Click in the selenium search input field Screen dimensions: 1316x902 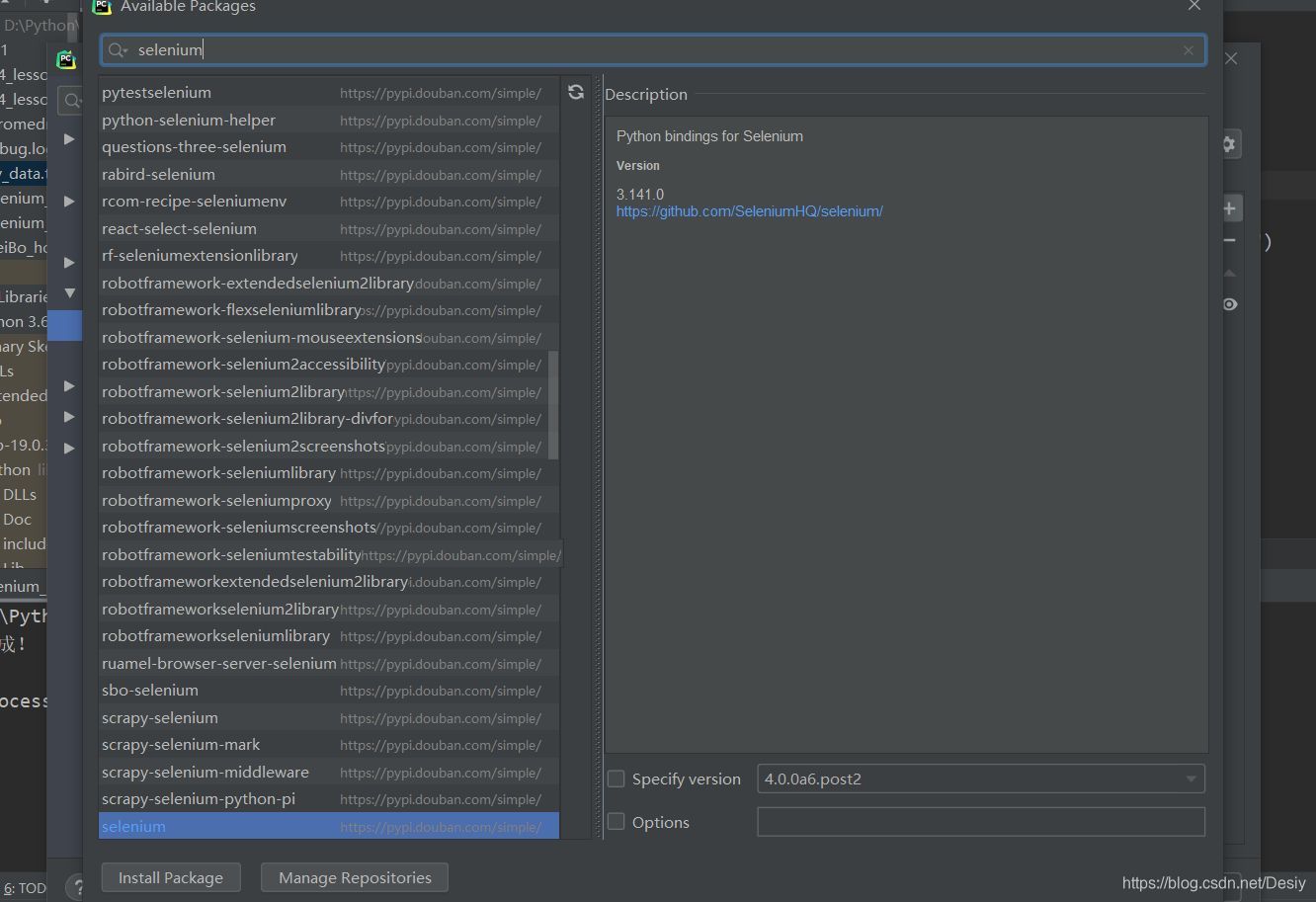tap(652, 50)
